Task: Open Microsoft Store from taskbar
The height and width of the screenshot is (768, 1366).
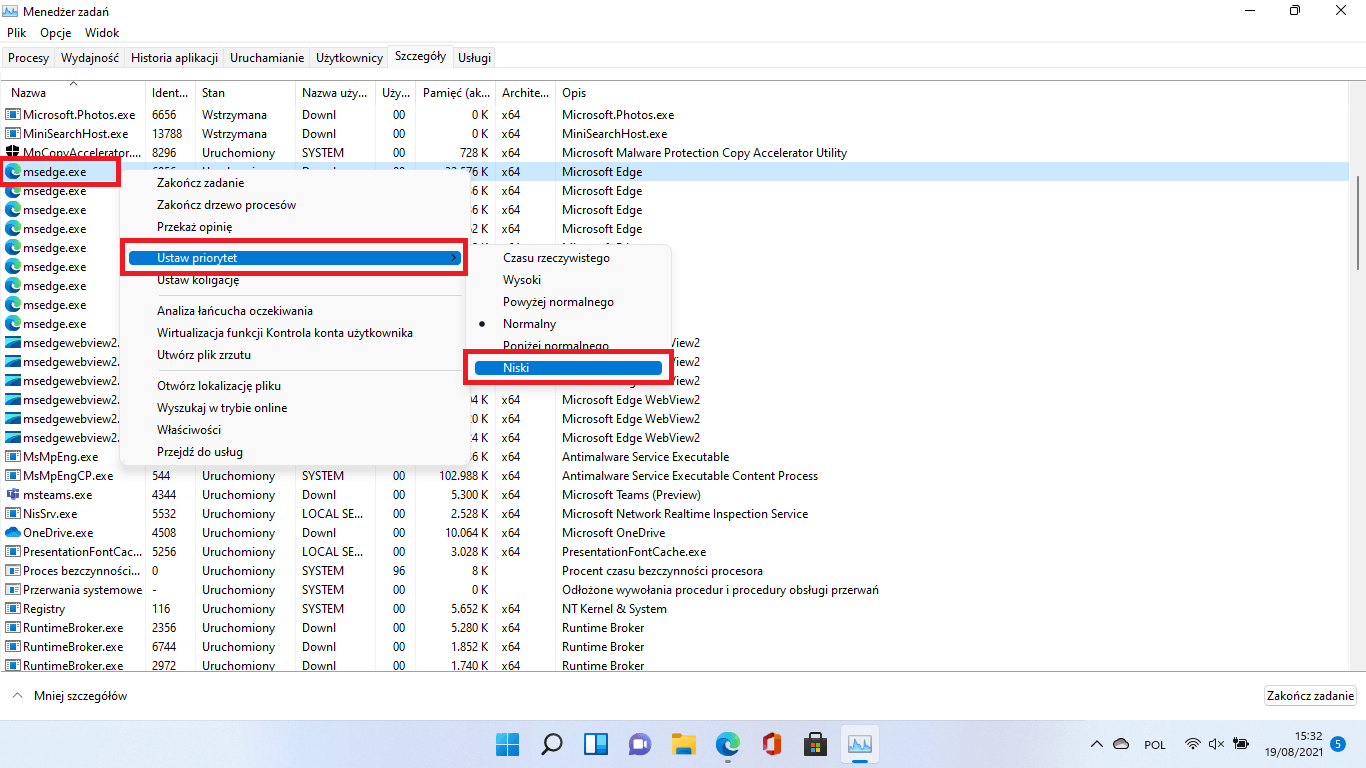Action: coord(815,745)
